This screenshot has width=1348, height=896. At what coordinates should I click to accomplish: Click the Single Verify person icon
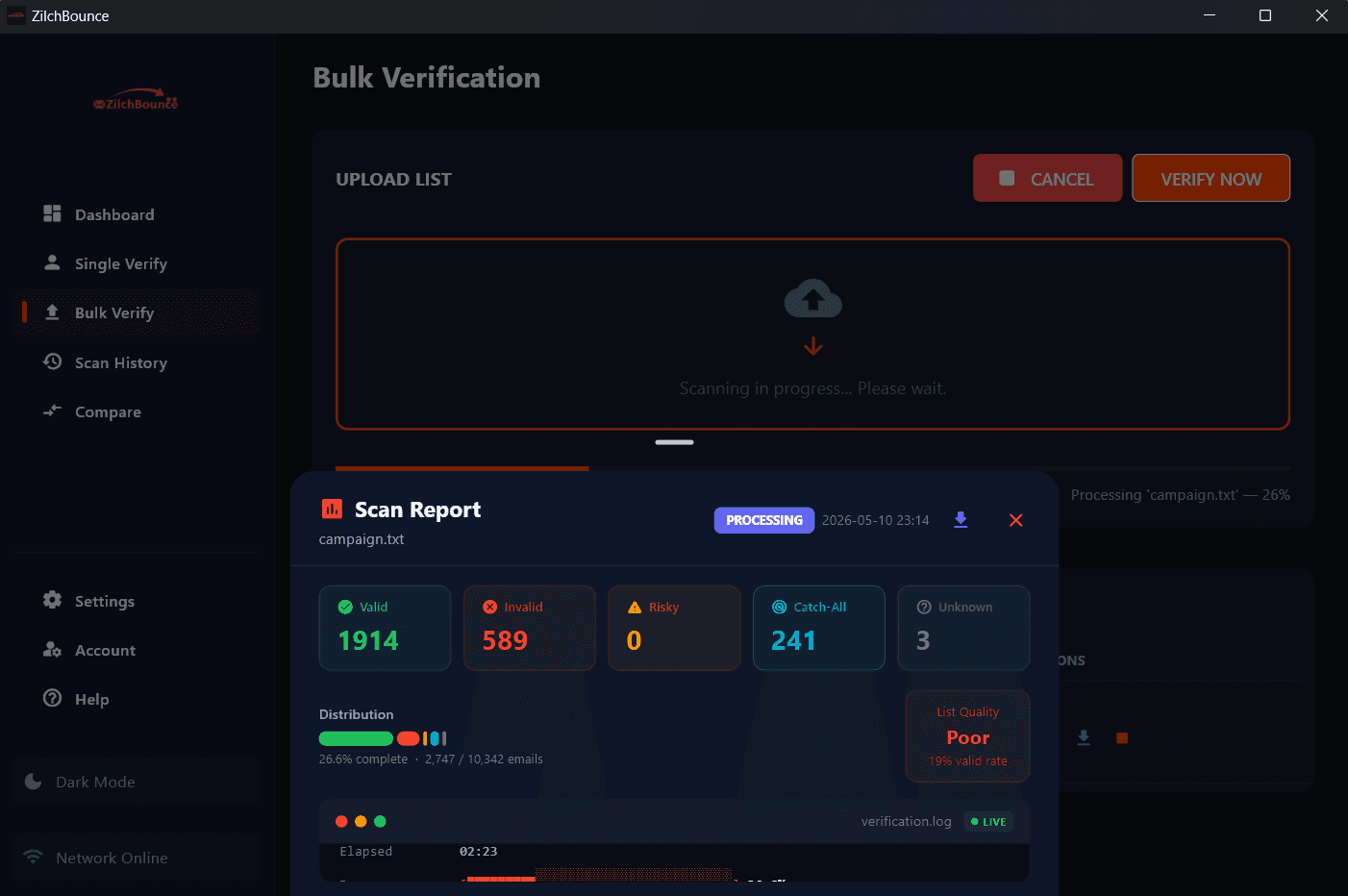52,262
